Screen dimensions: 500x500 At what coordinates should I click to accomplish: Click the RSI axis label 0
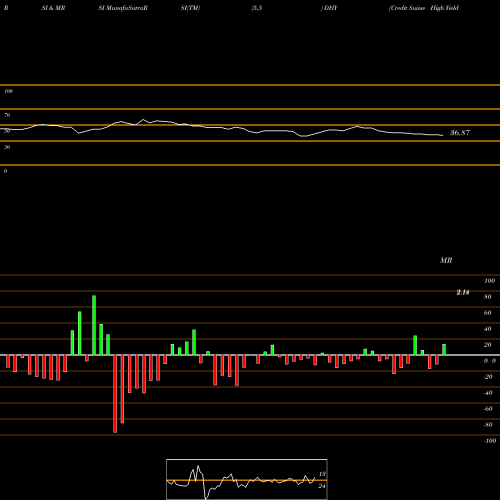[x=5, y=171]
